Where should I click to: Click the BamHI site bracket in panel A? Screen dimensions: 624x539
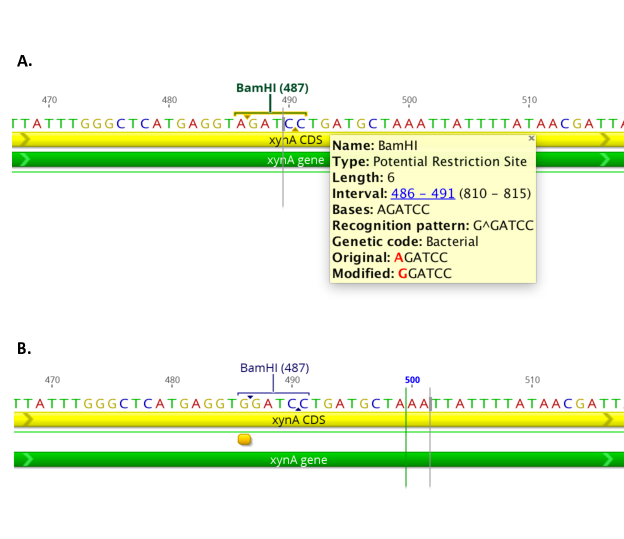point(270,114)
